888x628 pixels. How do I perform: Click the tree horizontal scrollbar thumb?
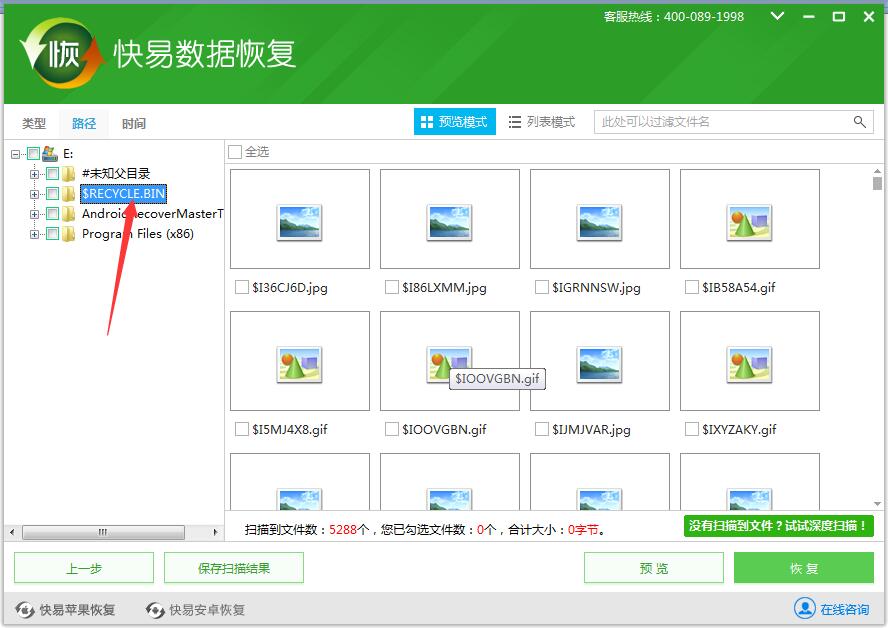point(103,532)
